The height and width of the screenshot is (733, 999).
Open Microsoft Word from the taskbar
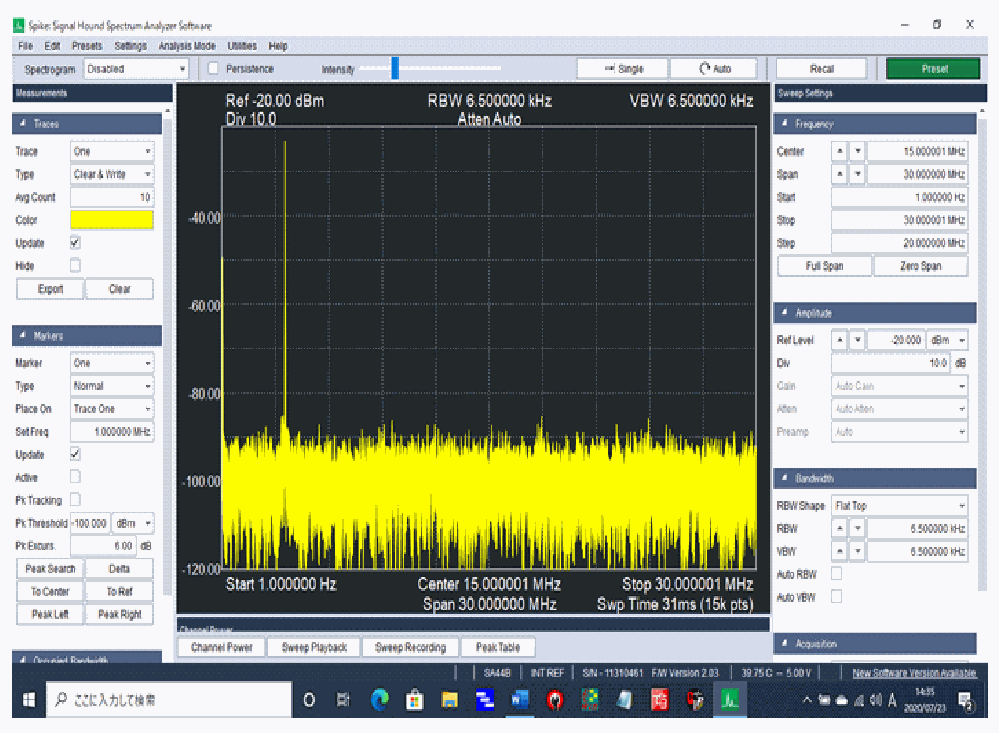[520, 700]
